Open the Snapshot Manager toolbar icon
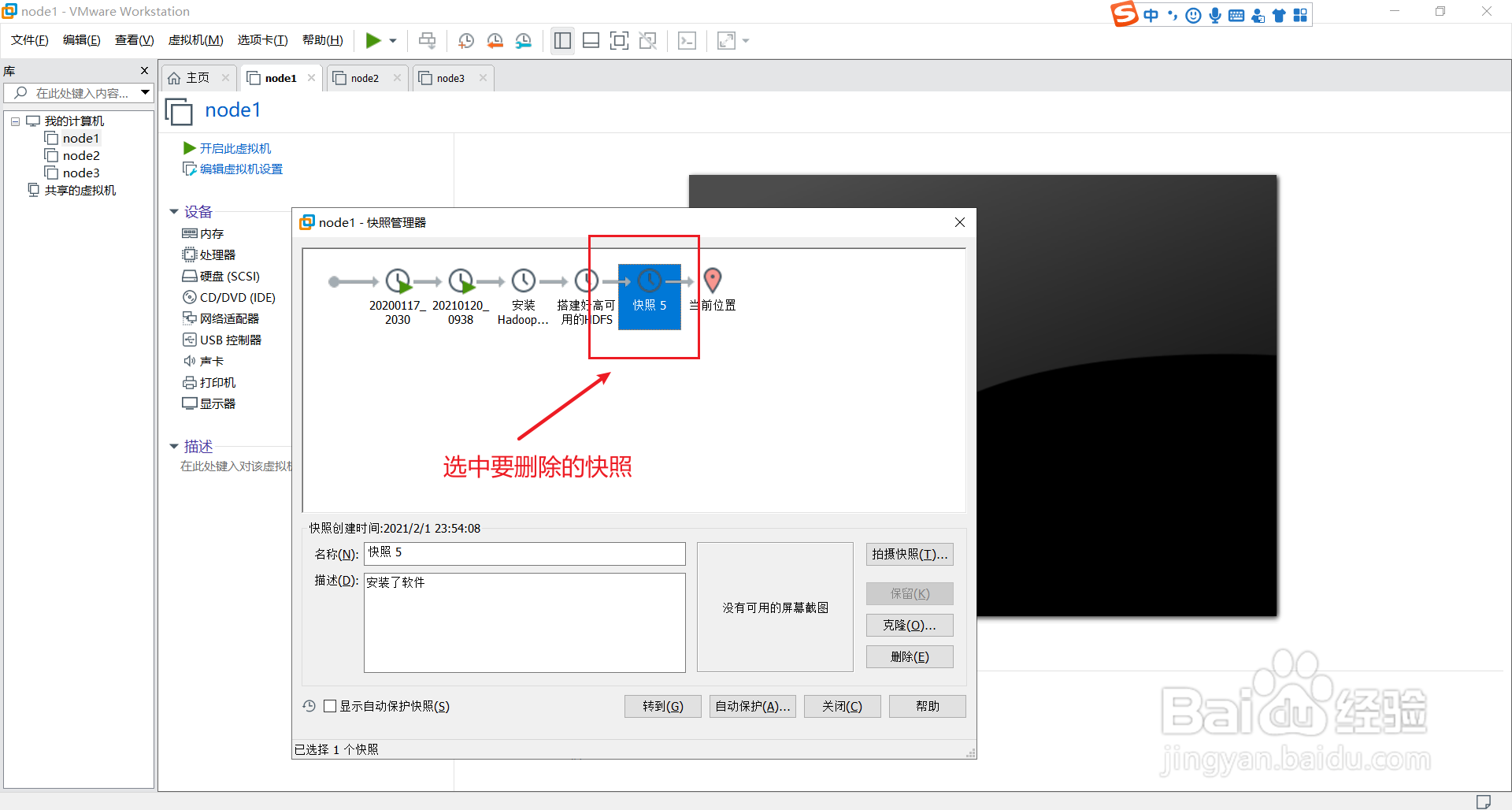This screenshot has width=1512, height=810. click(x=524, y=40)
